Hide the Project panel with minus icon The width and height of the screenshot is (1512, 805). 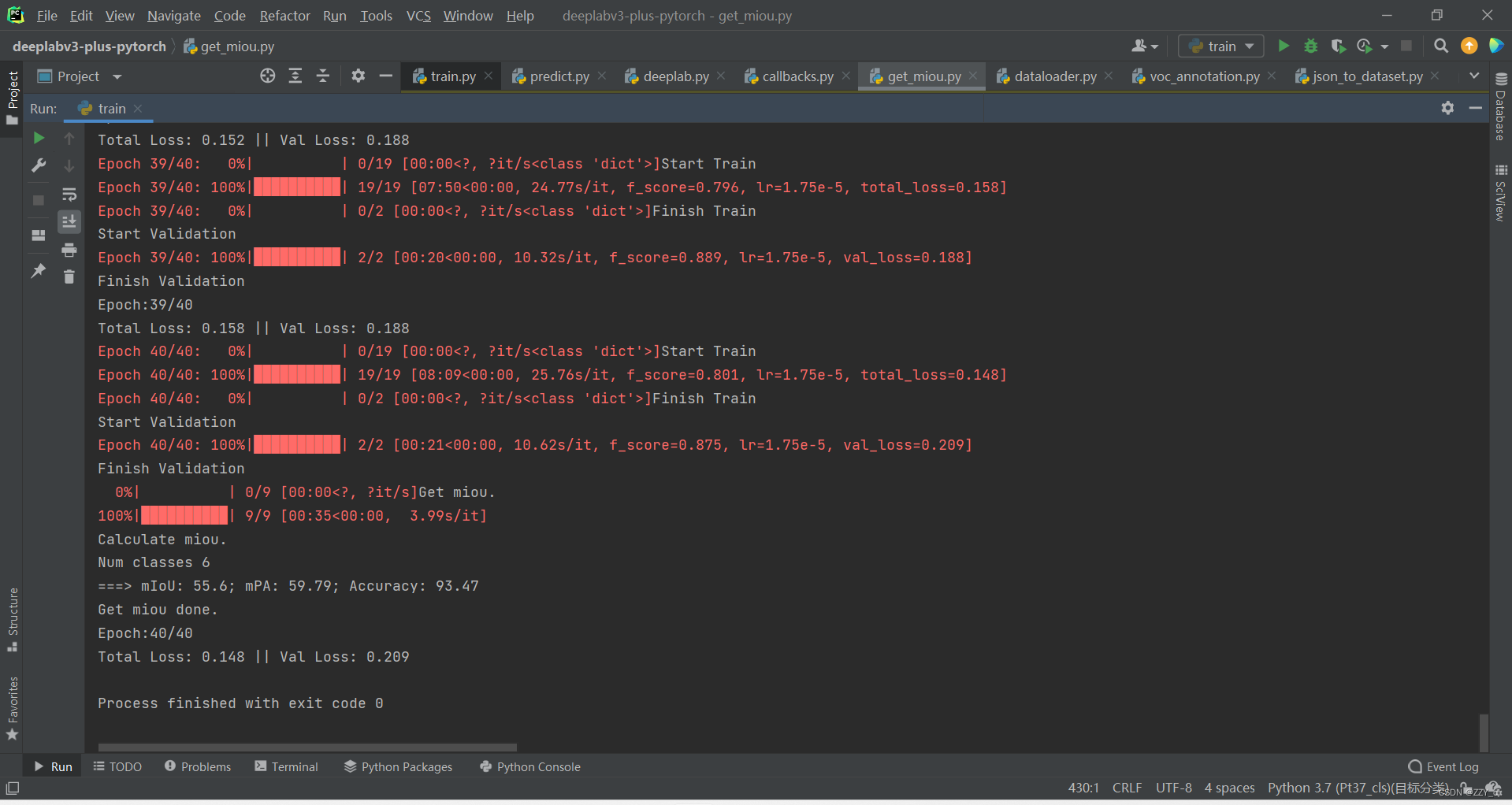point(385,76)
